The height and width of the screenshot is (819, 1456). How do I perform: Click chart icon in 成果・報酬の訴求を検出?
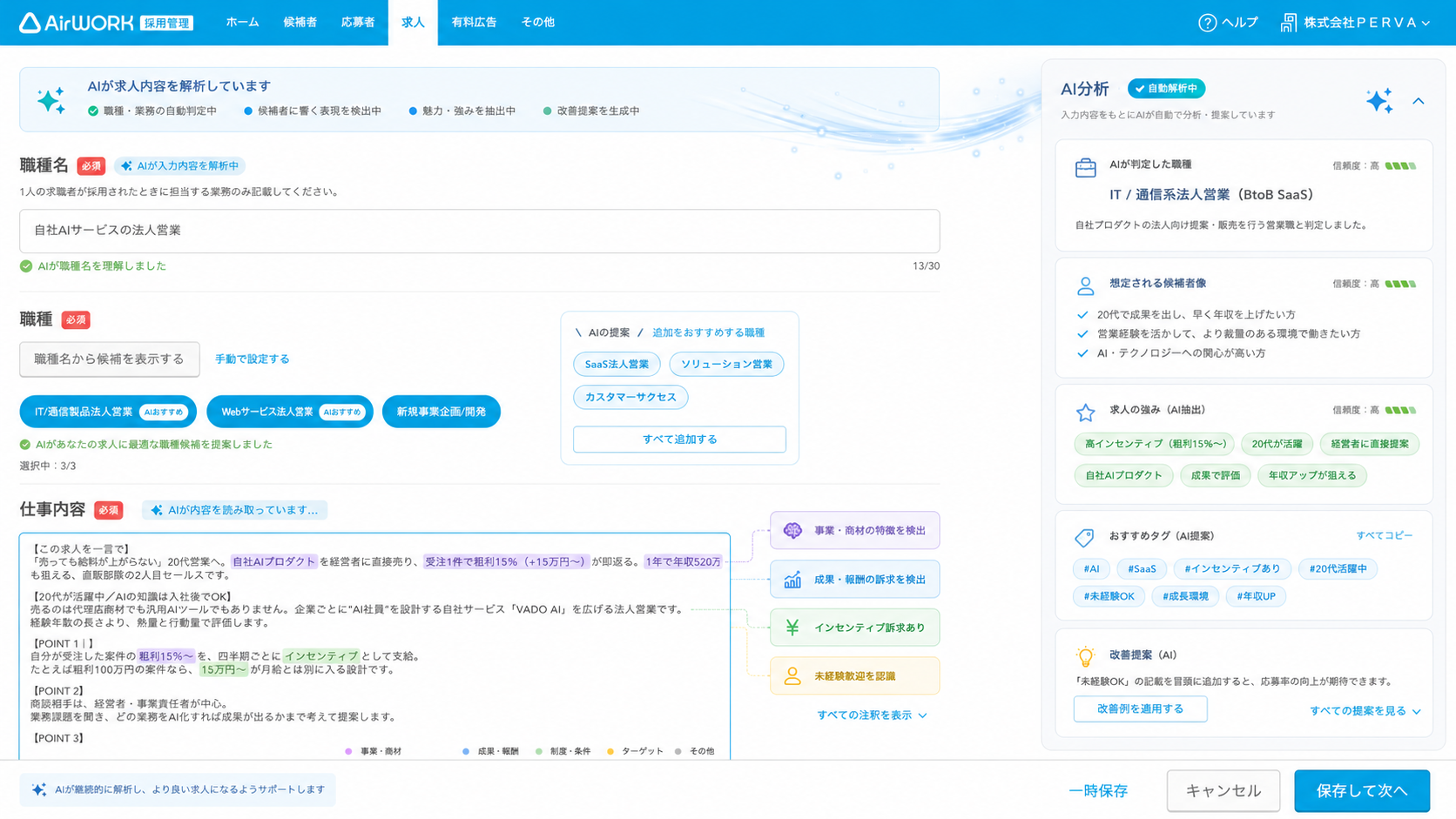point(792,580)
